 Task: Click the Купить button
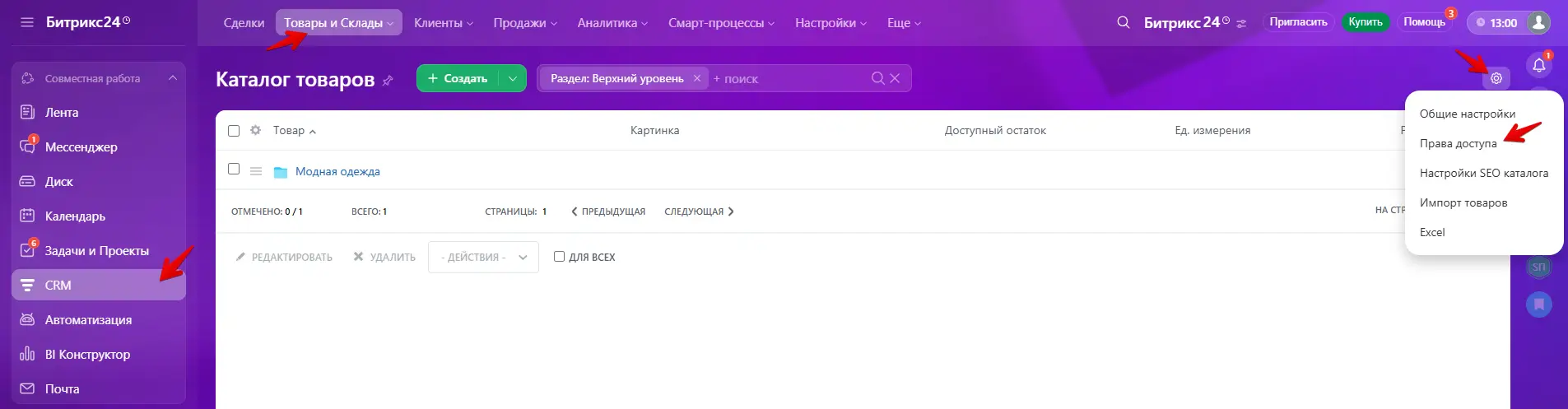1365,22
